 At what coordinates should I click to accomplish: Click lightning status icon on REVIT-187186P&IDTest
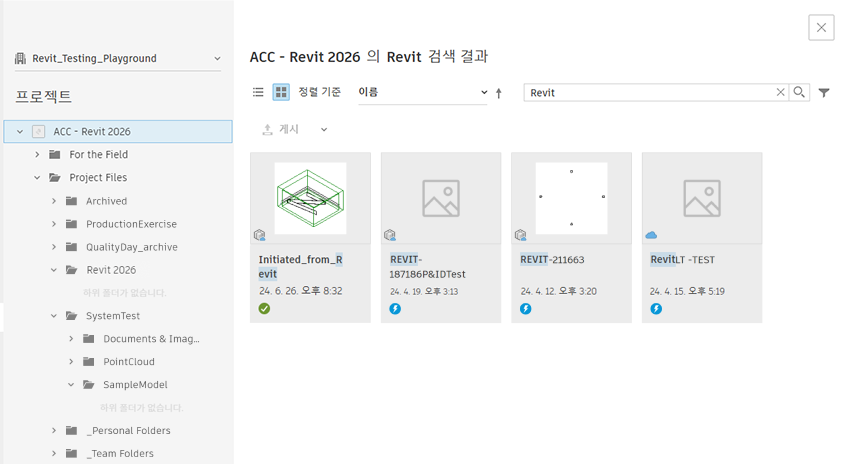395,309
